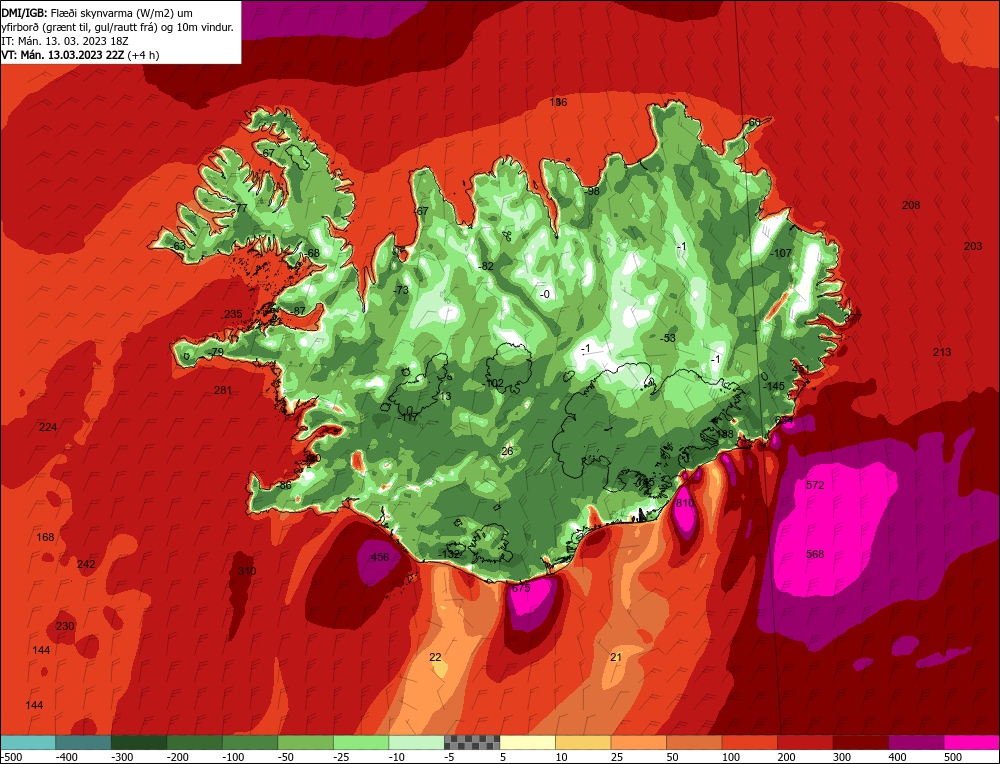The image size is (1000, 764).
Task: Click the -86 value on Reykjanes
Action: pos(284,485)
